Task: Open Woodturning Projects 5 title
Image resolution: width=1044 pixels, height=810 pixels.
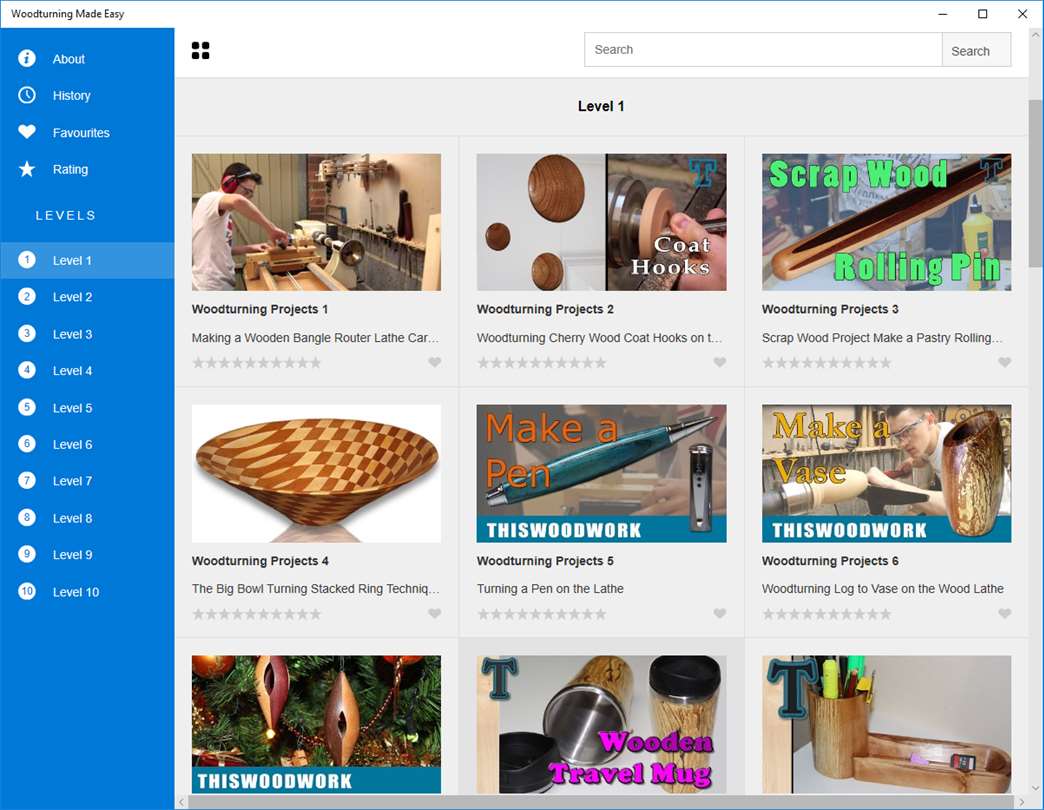Action: (x=545, y=561)
